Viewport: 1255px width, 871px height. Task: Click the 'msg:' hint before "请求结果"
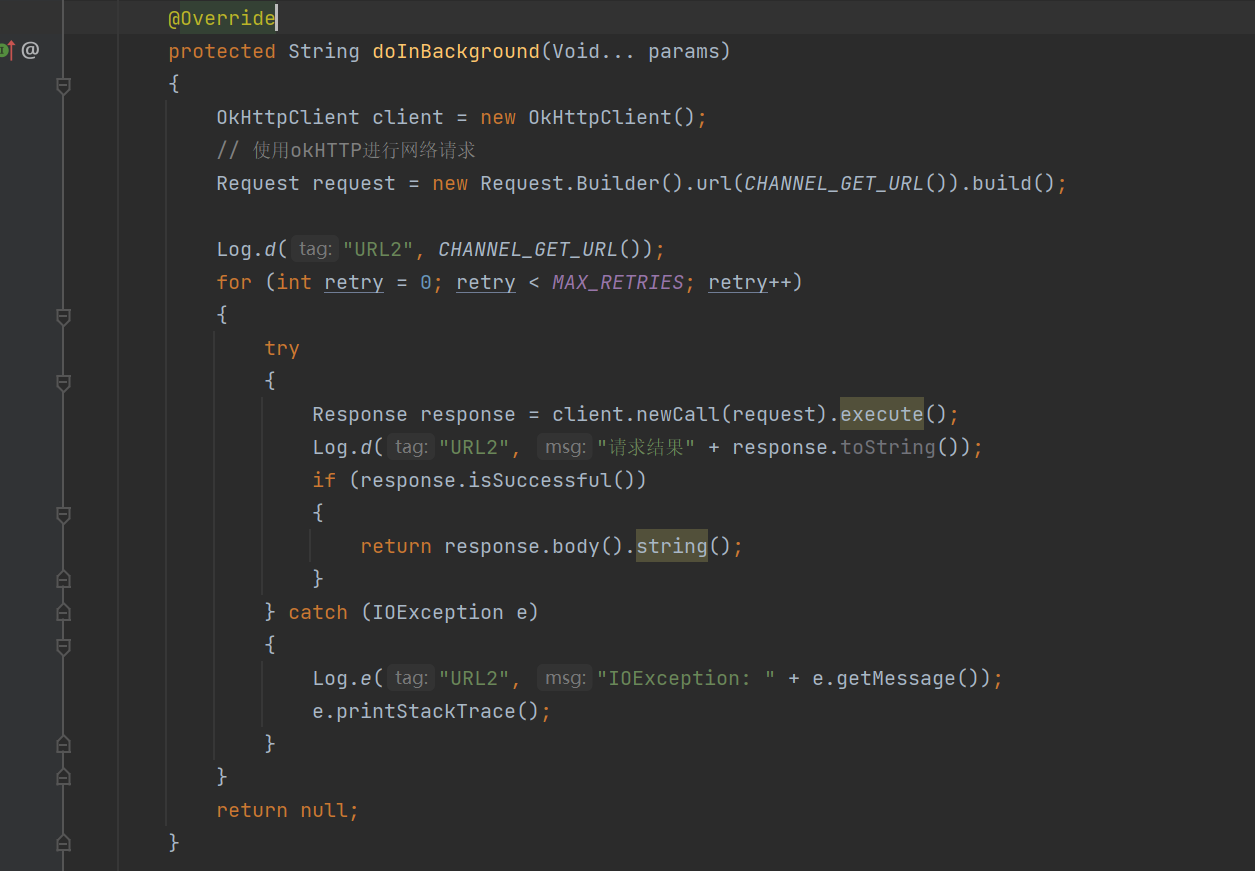pos(565,447)
